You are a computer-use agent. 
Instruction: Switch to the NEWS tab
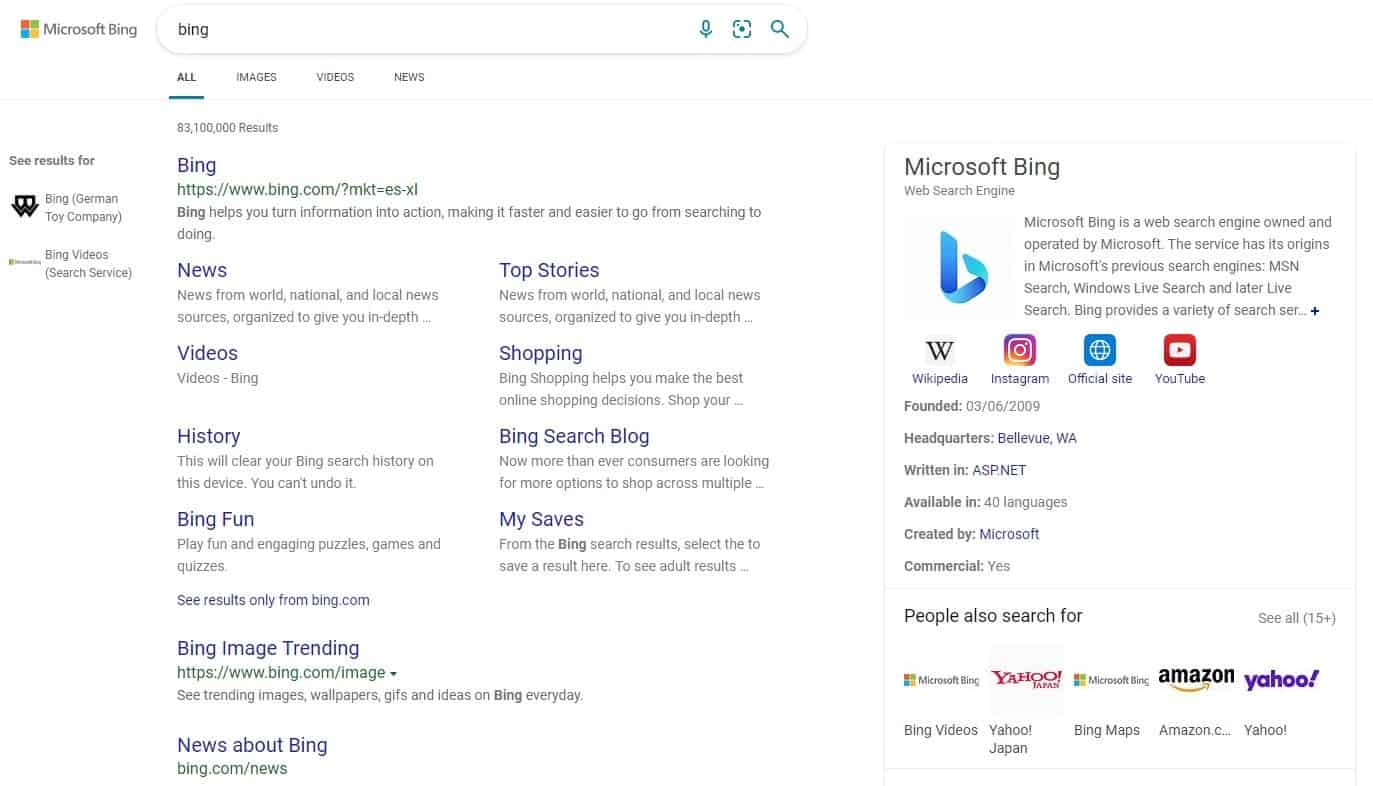[x=409, y=77]
